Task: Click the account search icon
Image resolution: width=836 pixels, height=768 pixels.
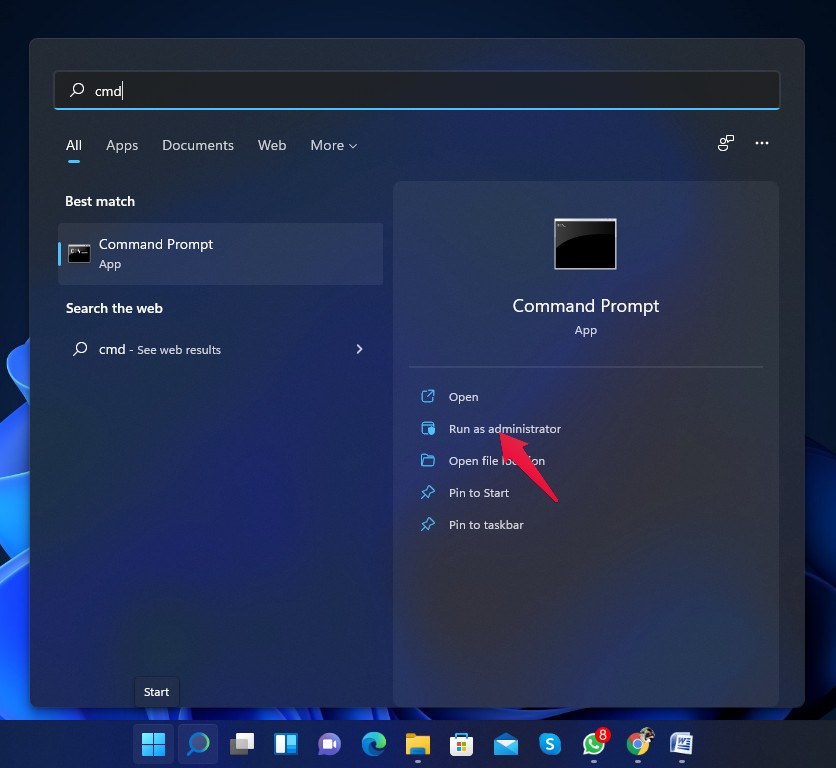Action: tap(724, 143)
